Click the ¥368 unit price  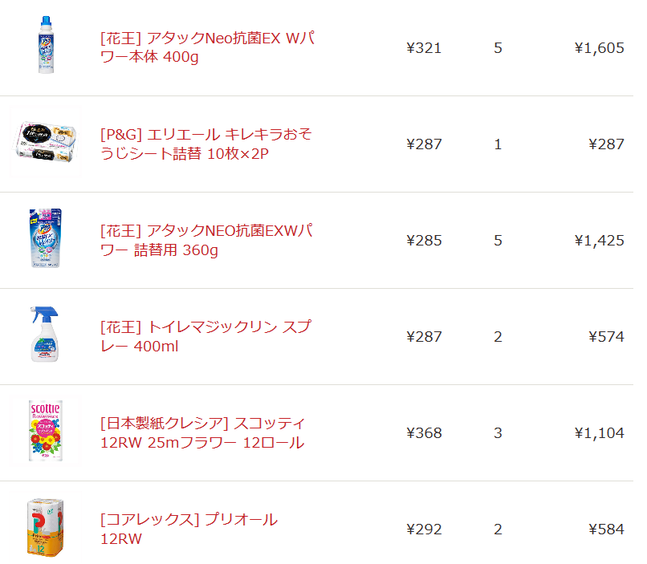(424, 433)
